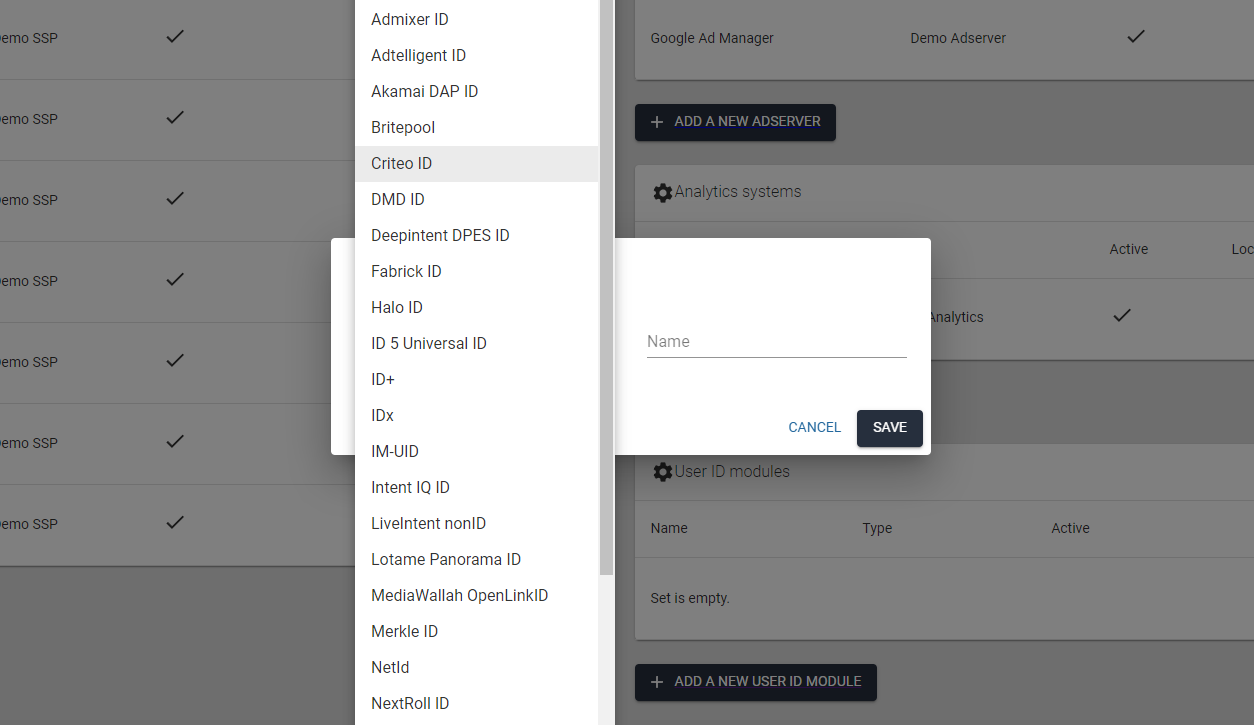
Task: Click the analytics row active checkmark
Action: coord(1122,315)
